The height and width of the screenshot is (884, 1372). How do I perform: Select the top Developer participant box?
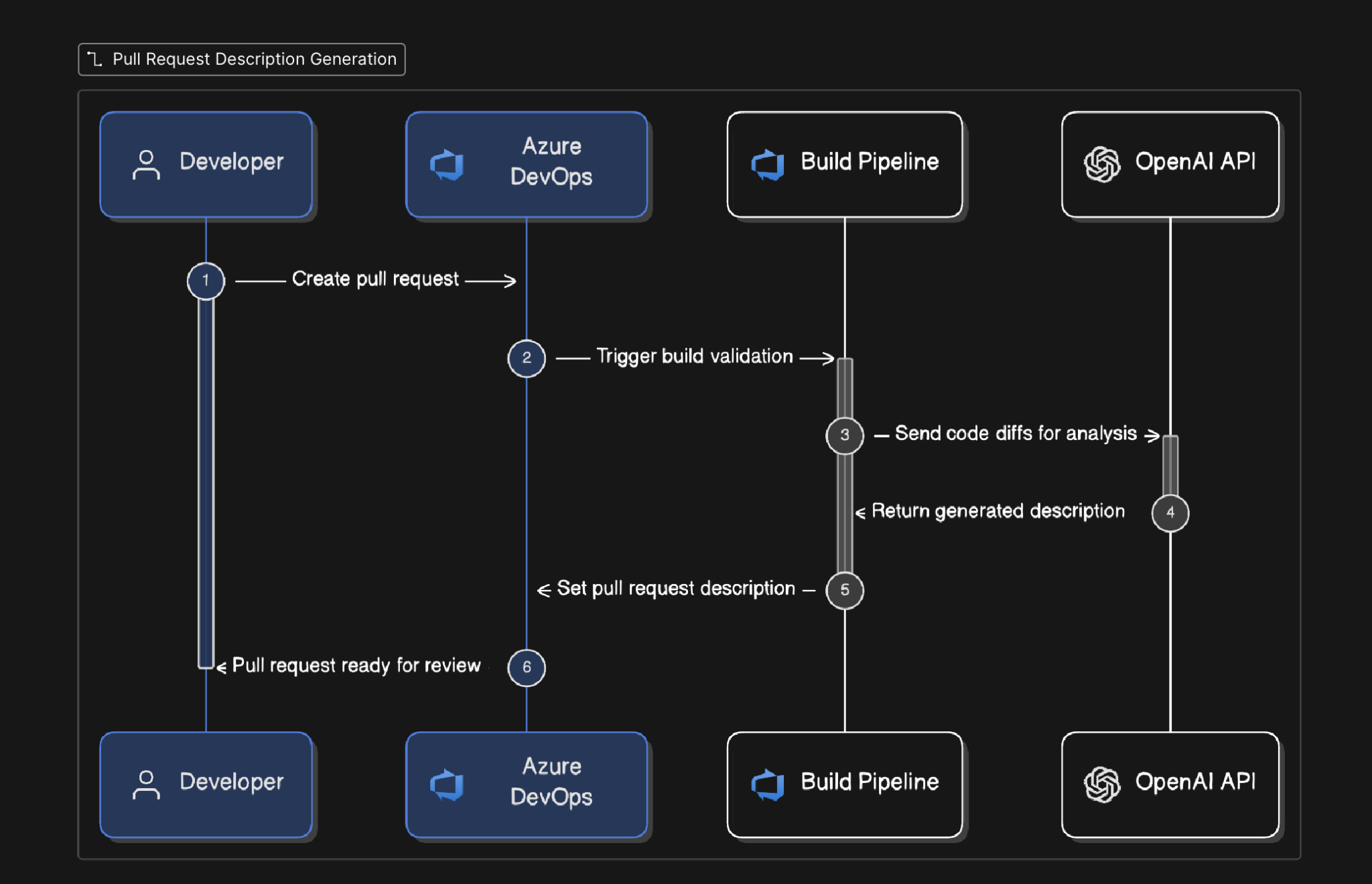pos(206,164)
